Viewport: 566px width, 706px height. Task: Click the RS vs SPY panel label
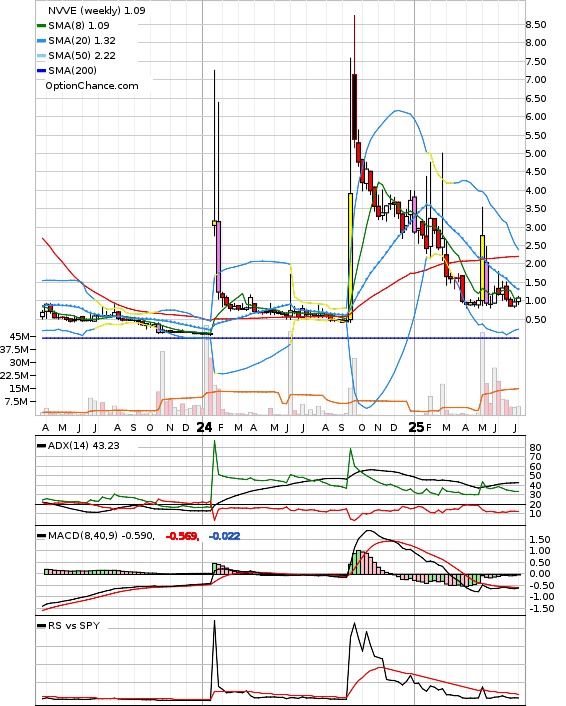click(74, 626)
